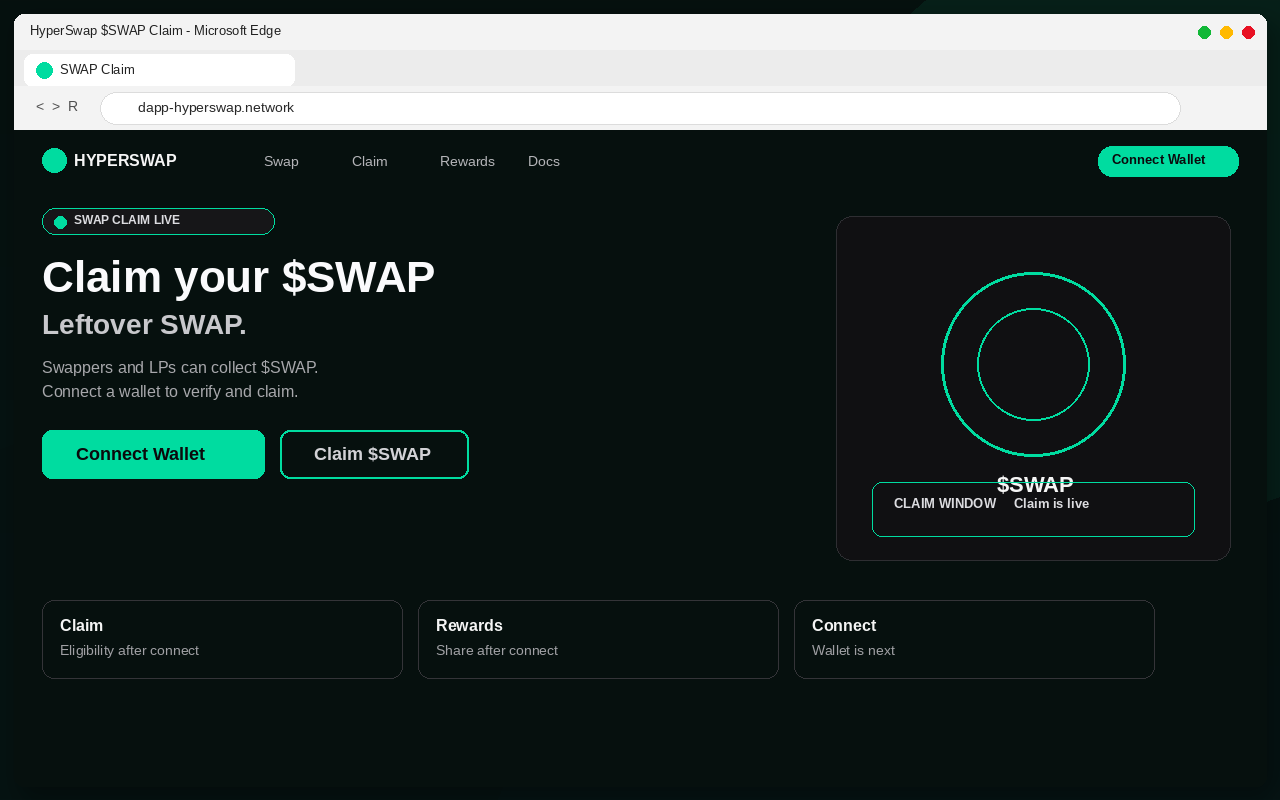1280x800 pixels.
Task: Click the browser reload R button
Action: [73, 107]
